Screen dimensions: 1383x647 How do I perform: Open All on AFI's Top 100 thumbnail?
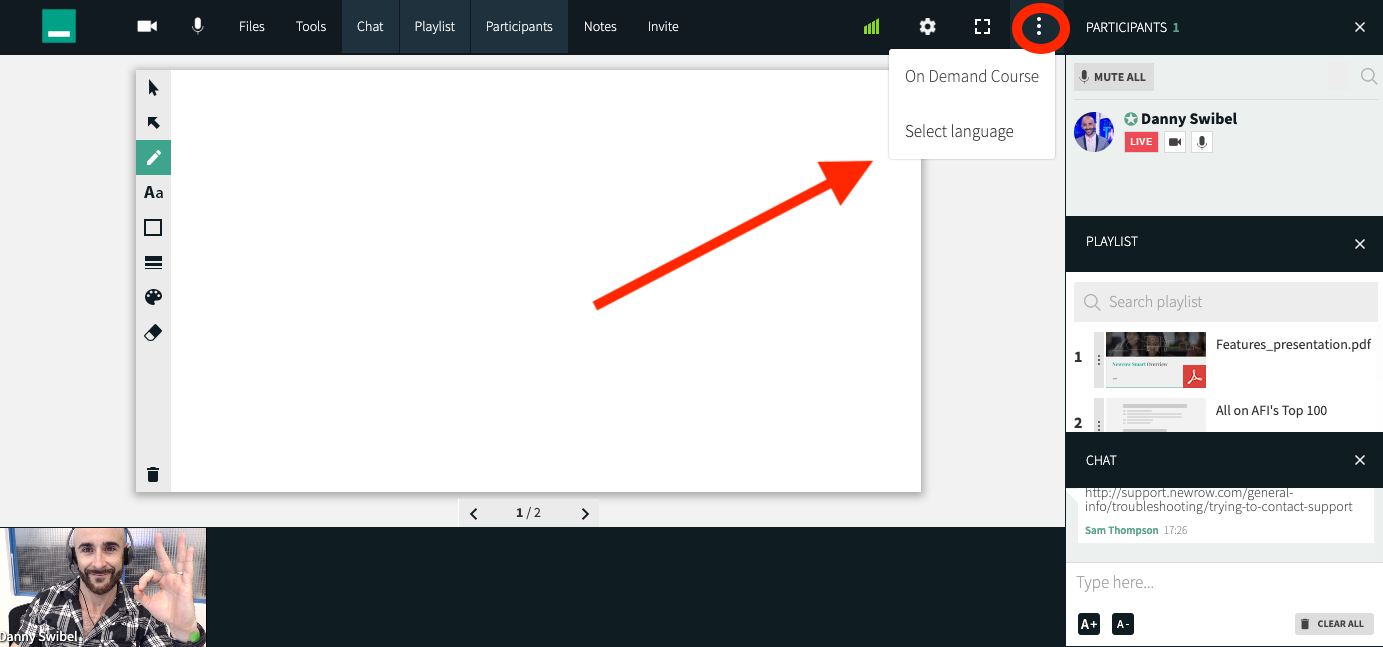[1156, 415]
